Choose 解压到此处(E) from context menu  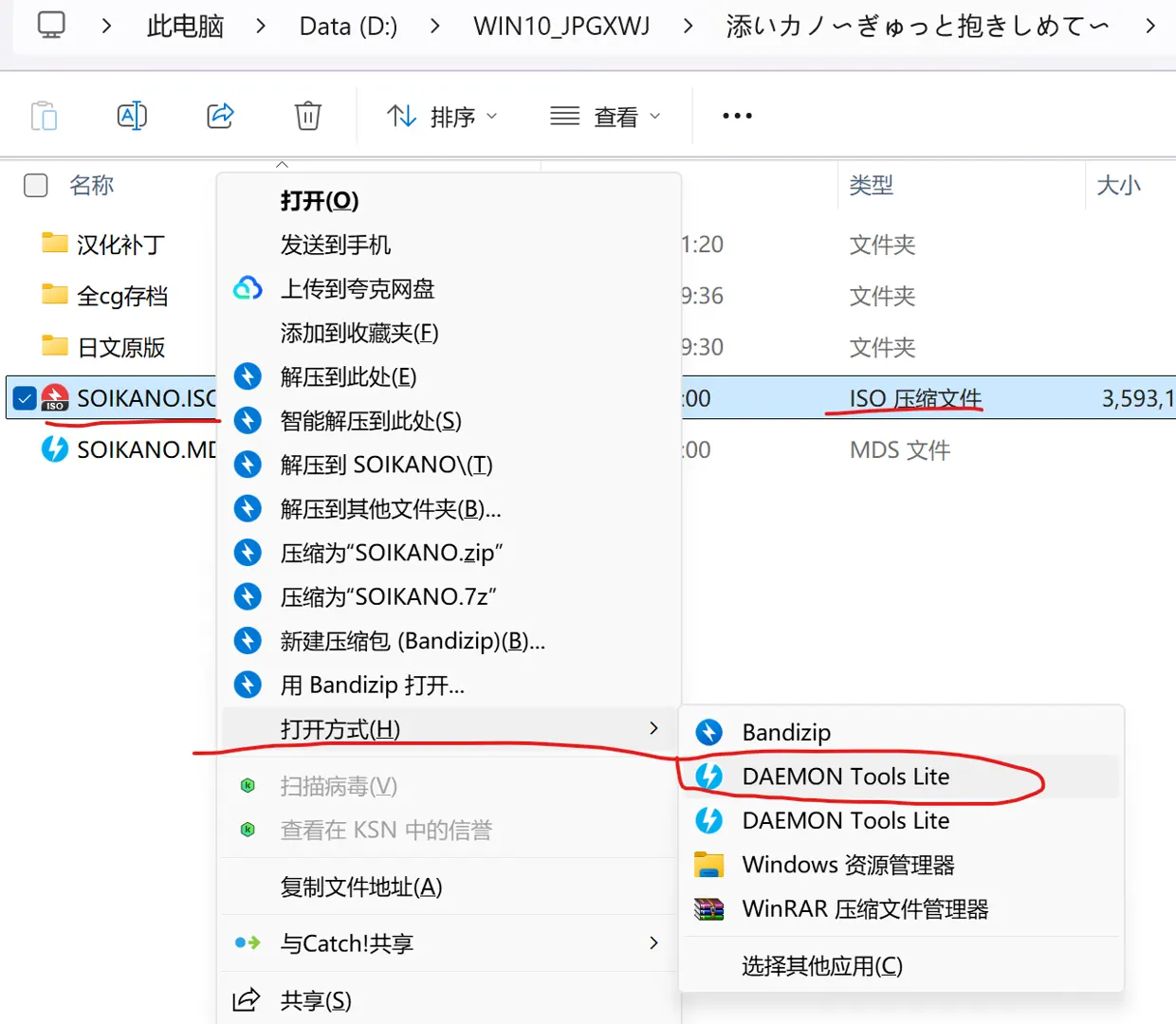[x=450, y=376]
